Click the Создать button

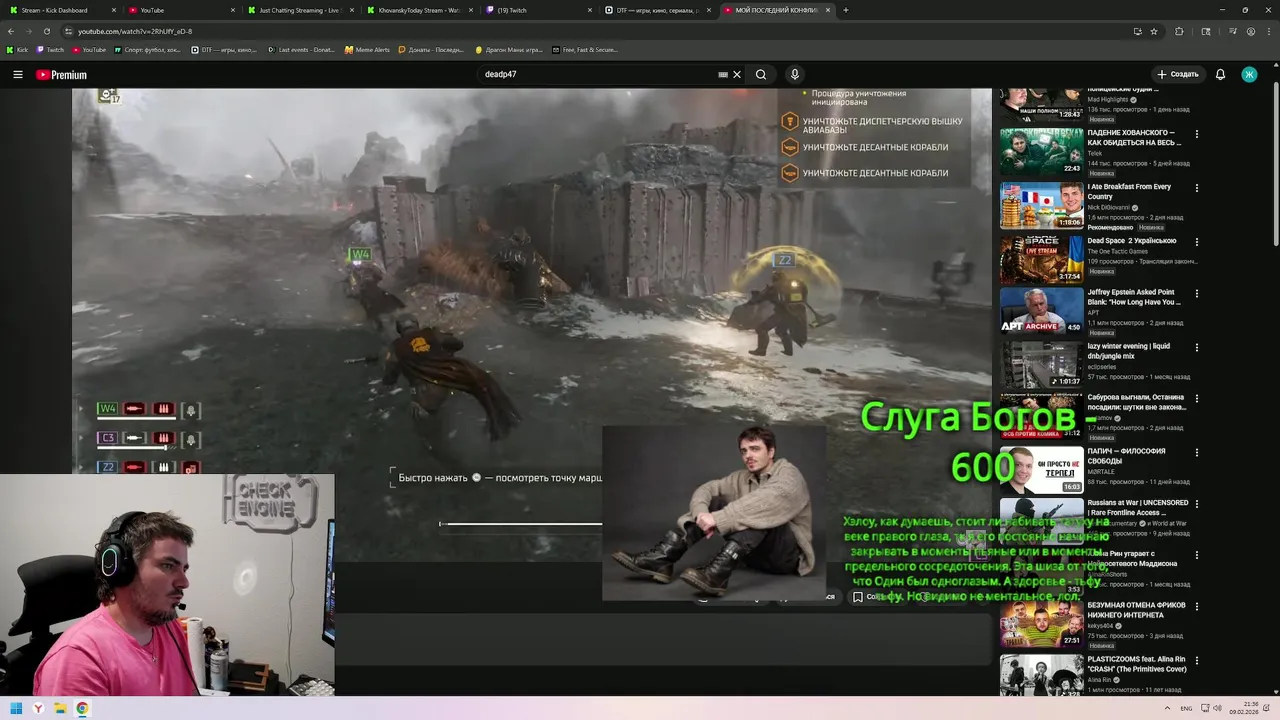pyautogui.click(x=1178, y=74)
